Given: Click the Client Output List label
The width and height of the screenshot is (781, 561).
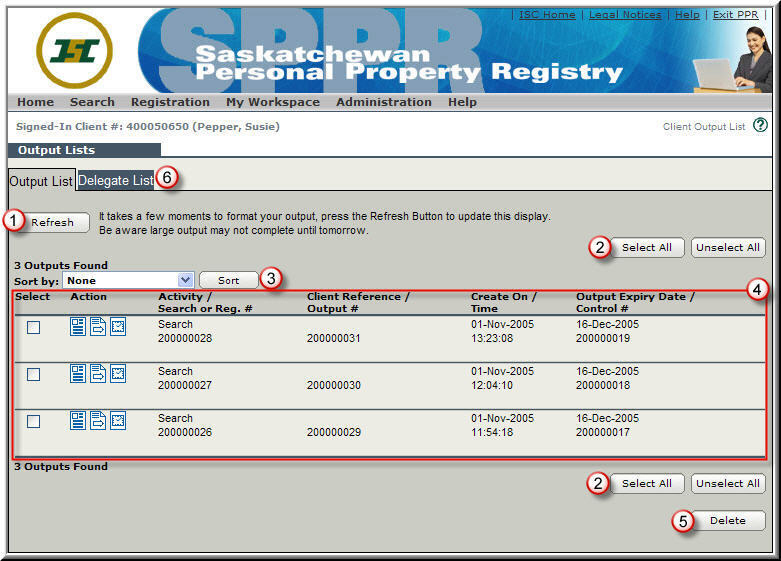Looking at the screenshot, I should pos(704,127).
